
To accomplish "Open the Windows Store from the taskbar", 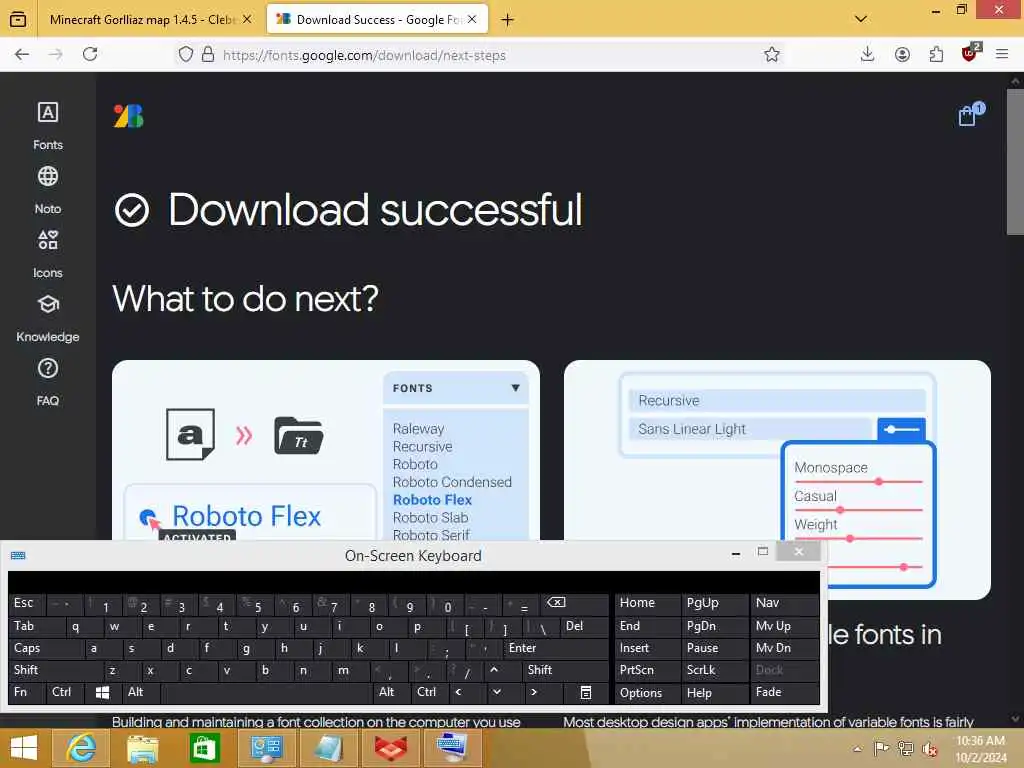I will pyautogui.click(x=204, y=748).
